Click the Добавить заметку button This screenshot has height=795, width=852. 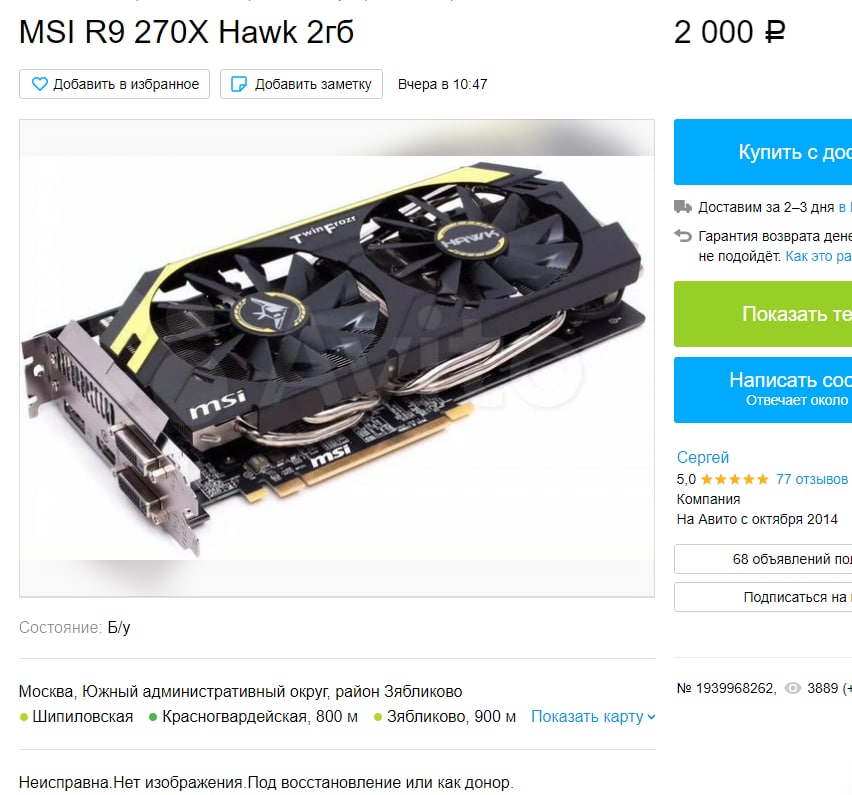pos(302,84)
